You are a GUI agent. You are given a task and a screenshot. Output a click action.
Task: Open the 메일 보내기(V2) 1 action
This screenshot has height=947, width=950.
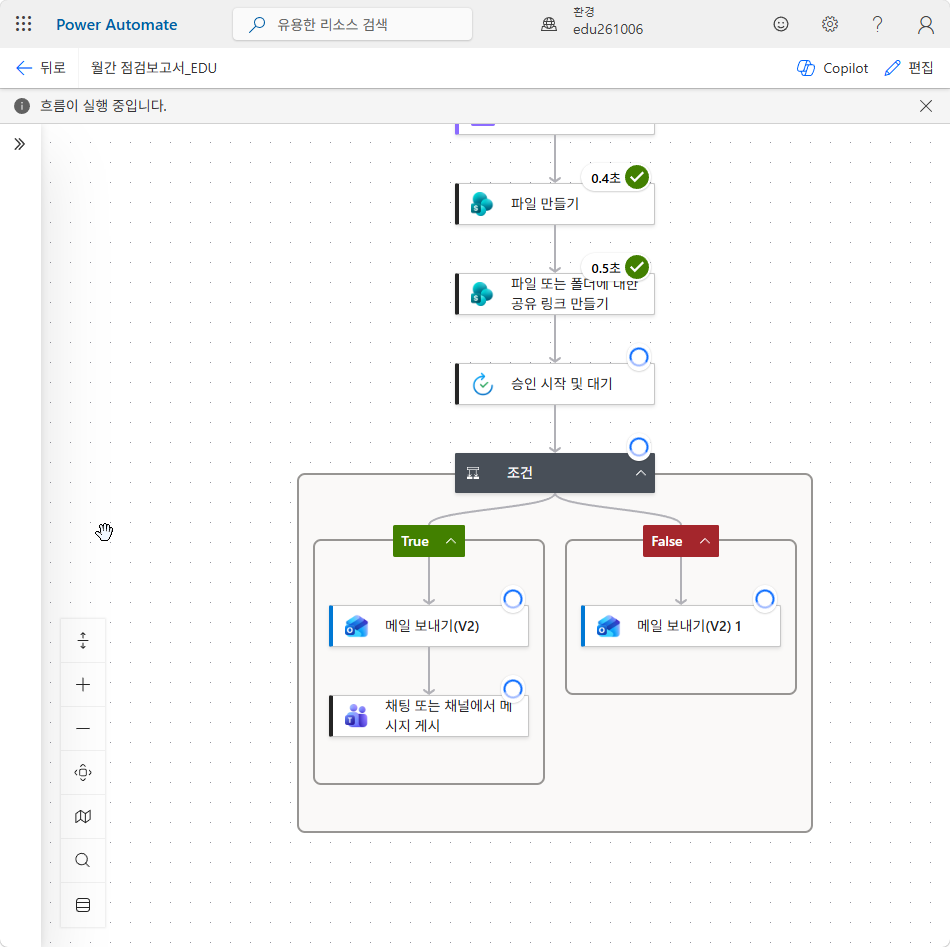coord(681,626)
